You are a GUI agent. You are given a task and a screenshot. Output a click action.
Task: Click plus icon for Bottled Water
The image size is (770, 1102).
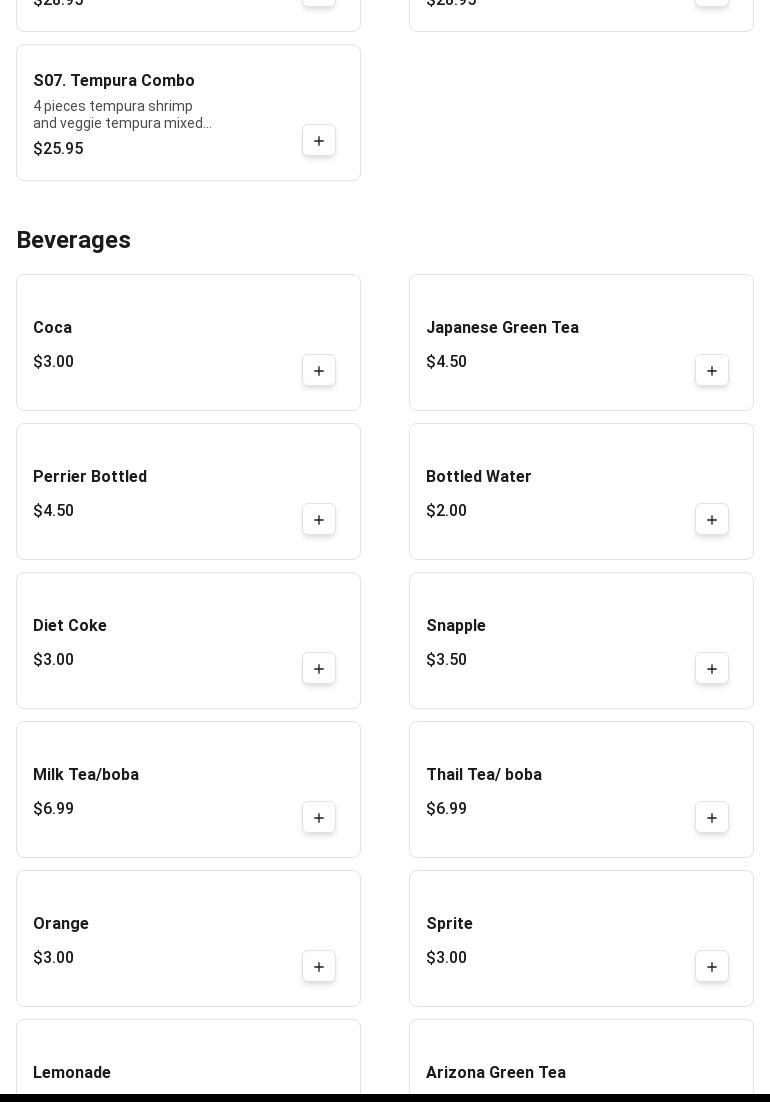(712, 520)
